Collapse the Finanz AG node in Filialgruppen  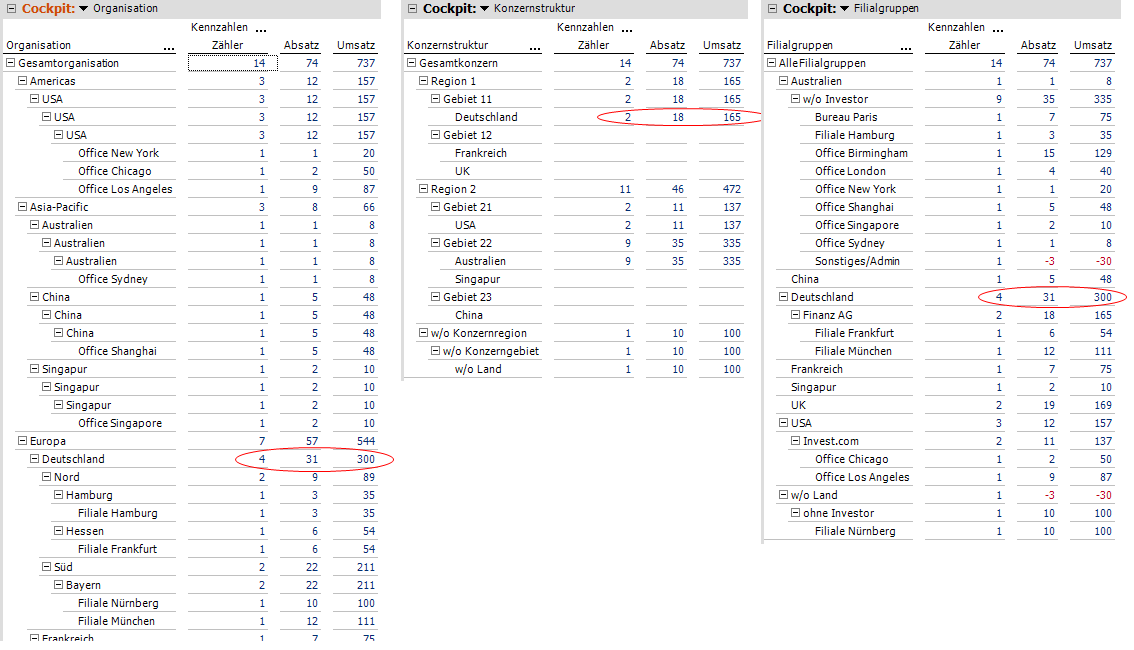pyautogui.click(x=795, y=315)
